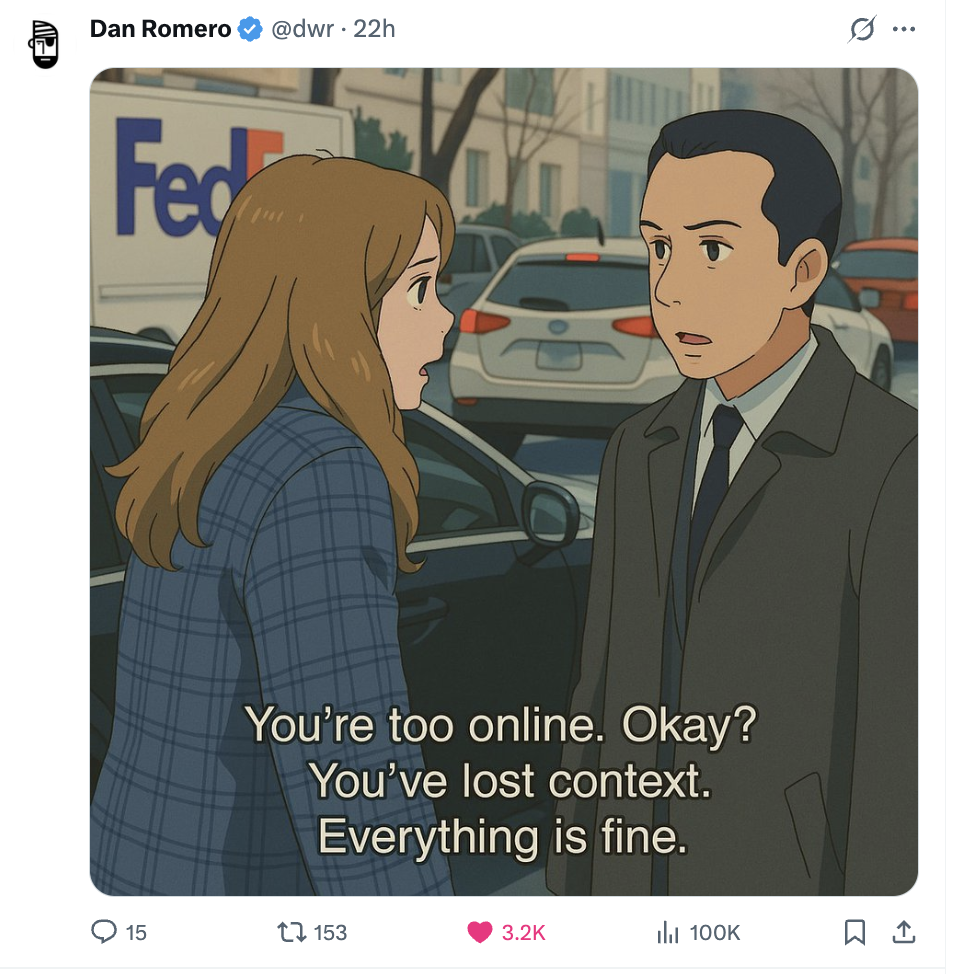Viewport: 968px width, 974px height.
Task: Toggle the bookmark icon
Action: coord(855,932)
